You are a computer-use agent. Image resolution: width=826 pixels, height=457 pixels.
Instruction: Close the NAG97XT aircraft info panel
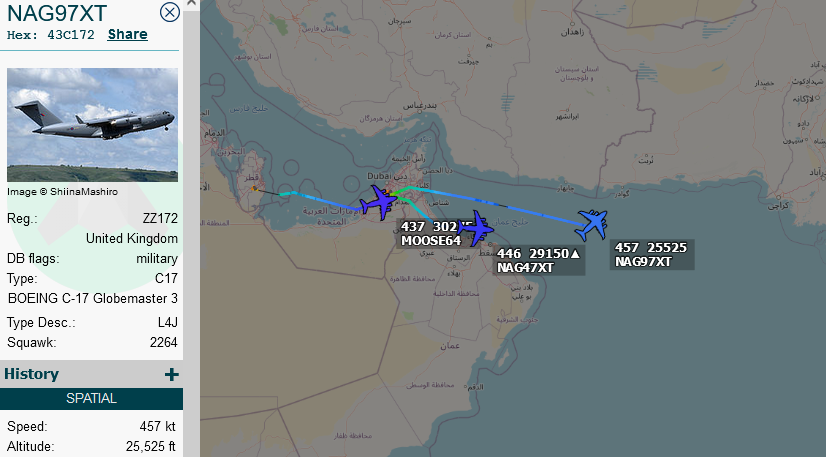pos(170,12)
